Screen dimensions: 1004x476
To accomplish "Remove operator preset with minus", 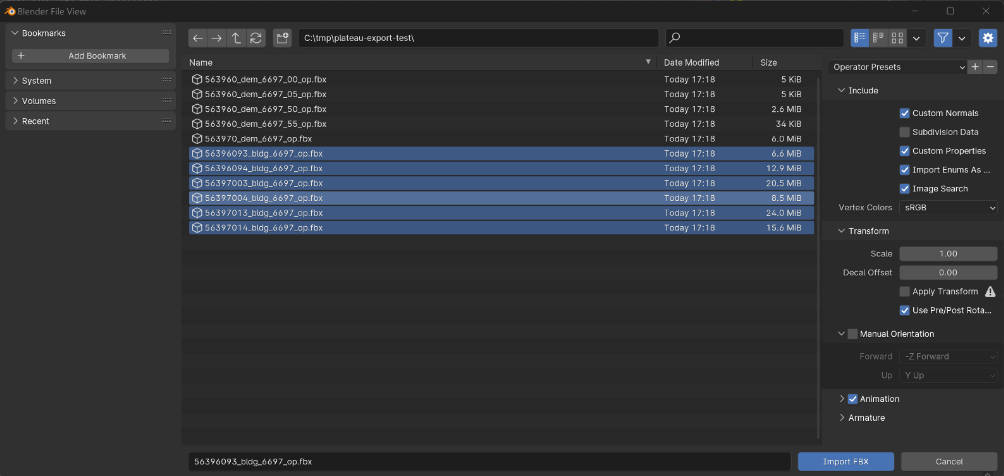I will coord(990,67).
